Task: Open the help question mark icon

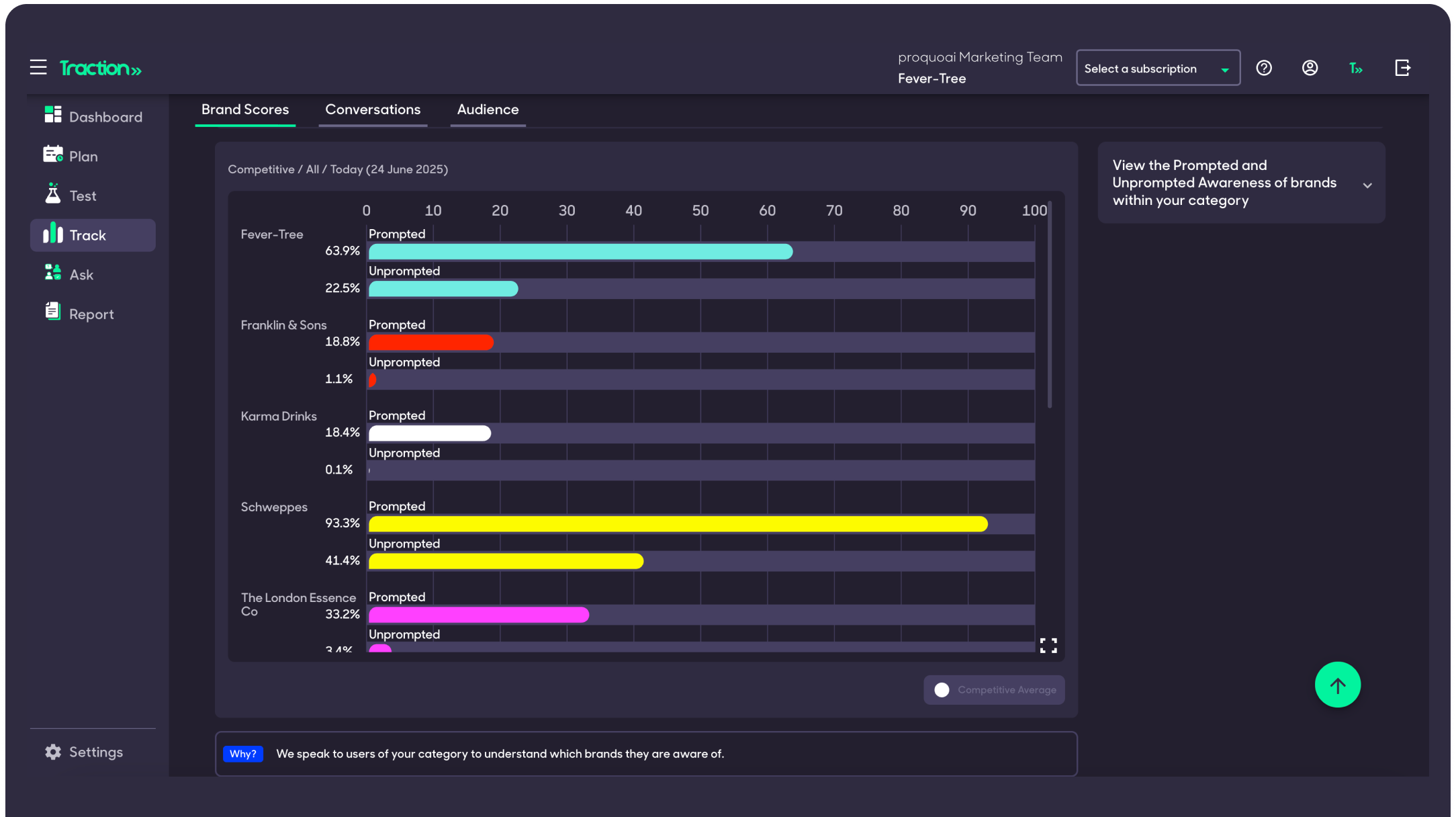Action: point(1264,68)
